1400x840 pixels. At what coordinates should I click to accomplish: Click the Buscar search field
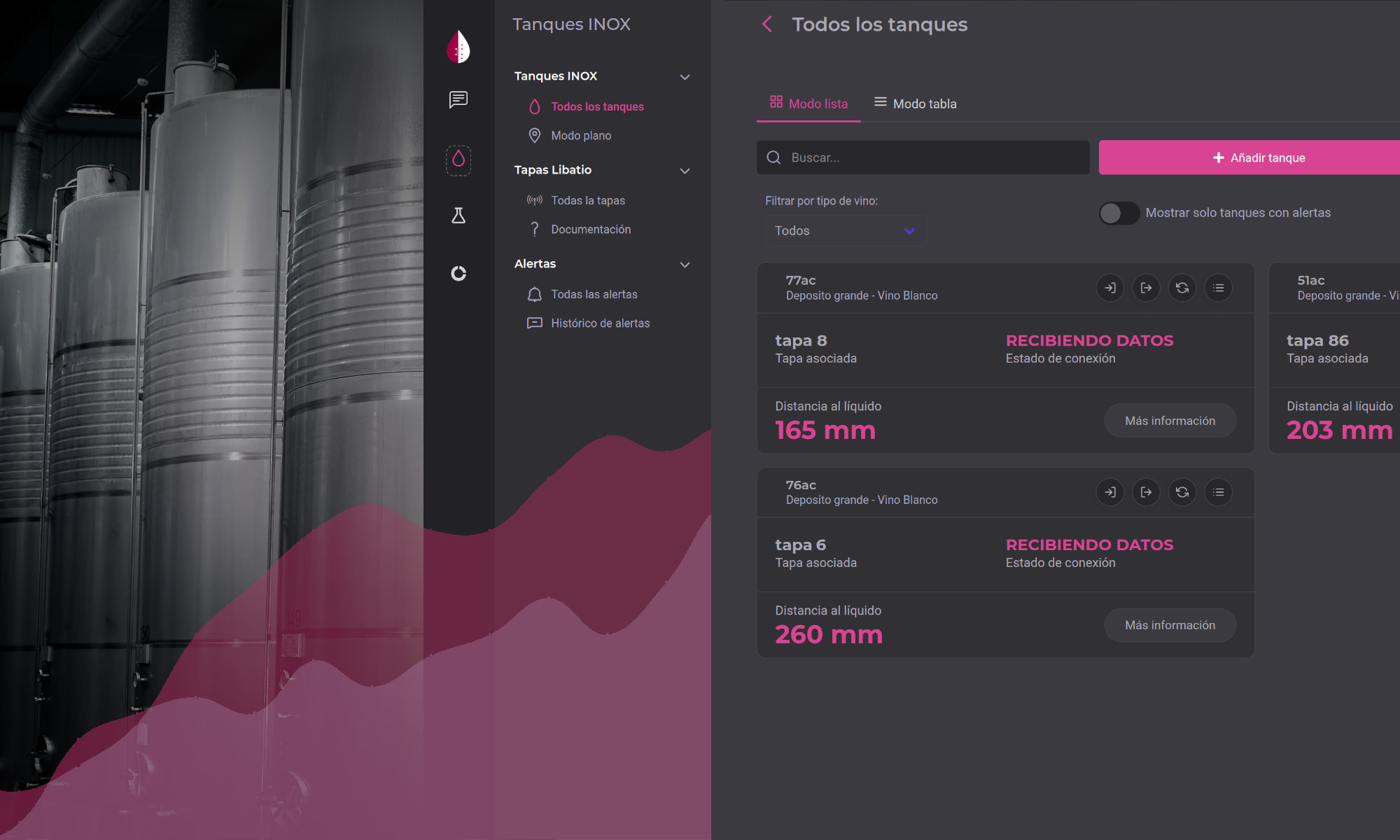pyautogui.click(x=923, y=157)
